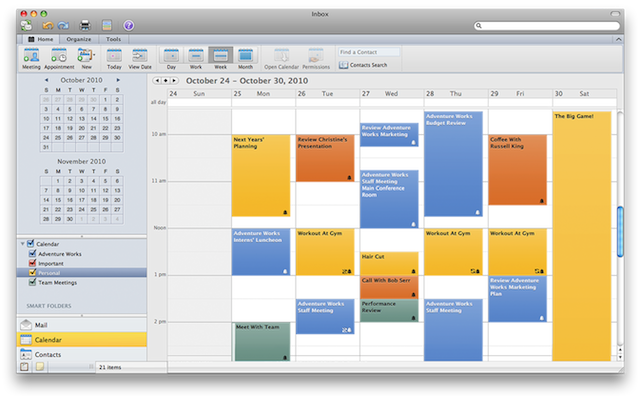The image size is (640, 397).
Task: Open the New item dropdown arrow
Action: pos(94,54)
